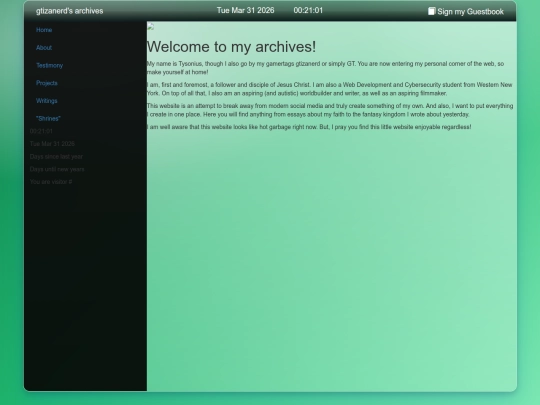
Task: Open the Testimony sidebar link
Action: [49, 65]
